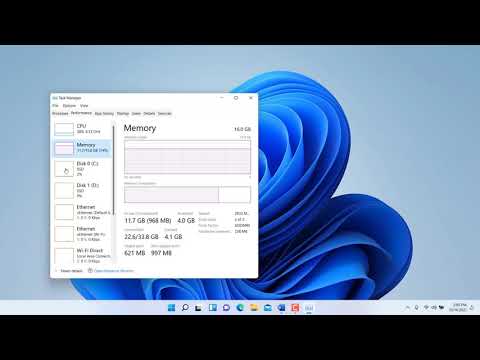This screenshot has height=360, width=480.
Task: Collapse view with Fewer details
Action: (69, 271)
